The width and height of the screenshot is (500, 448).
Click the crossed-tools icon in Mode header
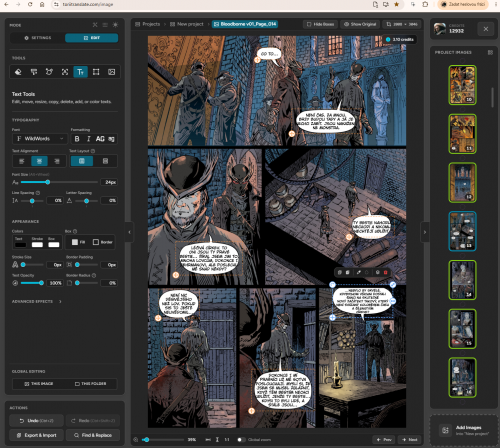(95, 25)
